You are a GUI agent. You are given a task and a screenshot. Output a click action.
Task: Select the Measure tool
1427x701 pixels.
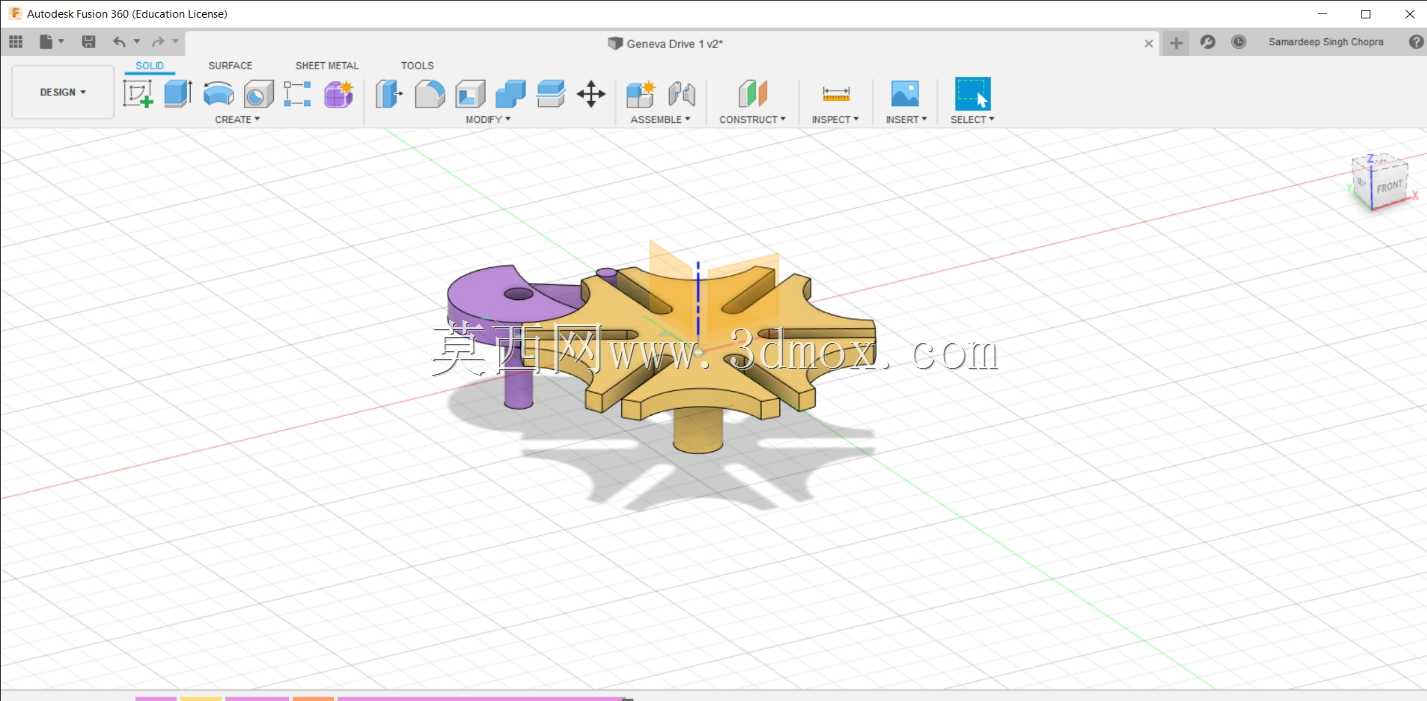click(836, 94)
